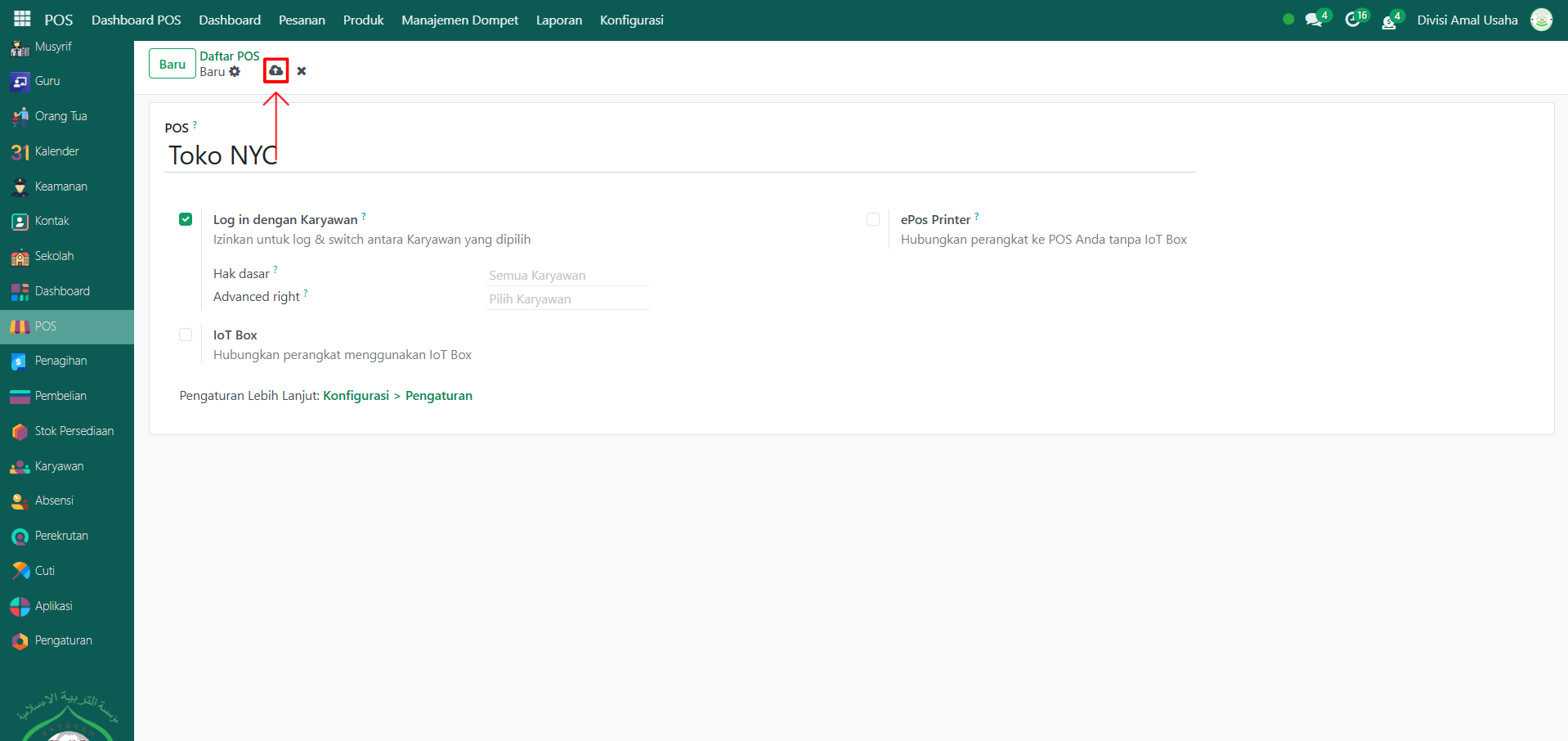The width and height of the screenshot is (1568, 741).
Task: Click the cloud save icon
Action: pyautogui.click(x=276, y=71)
